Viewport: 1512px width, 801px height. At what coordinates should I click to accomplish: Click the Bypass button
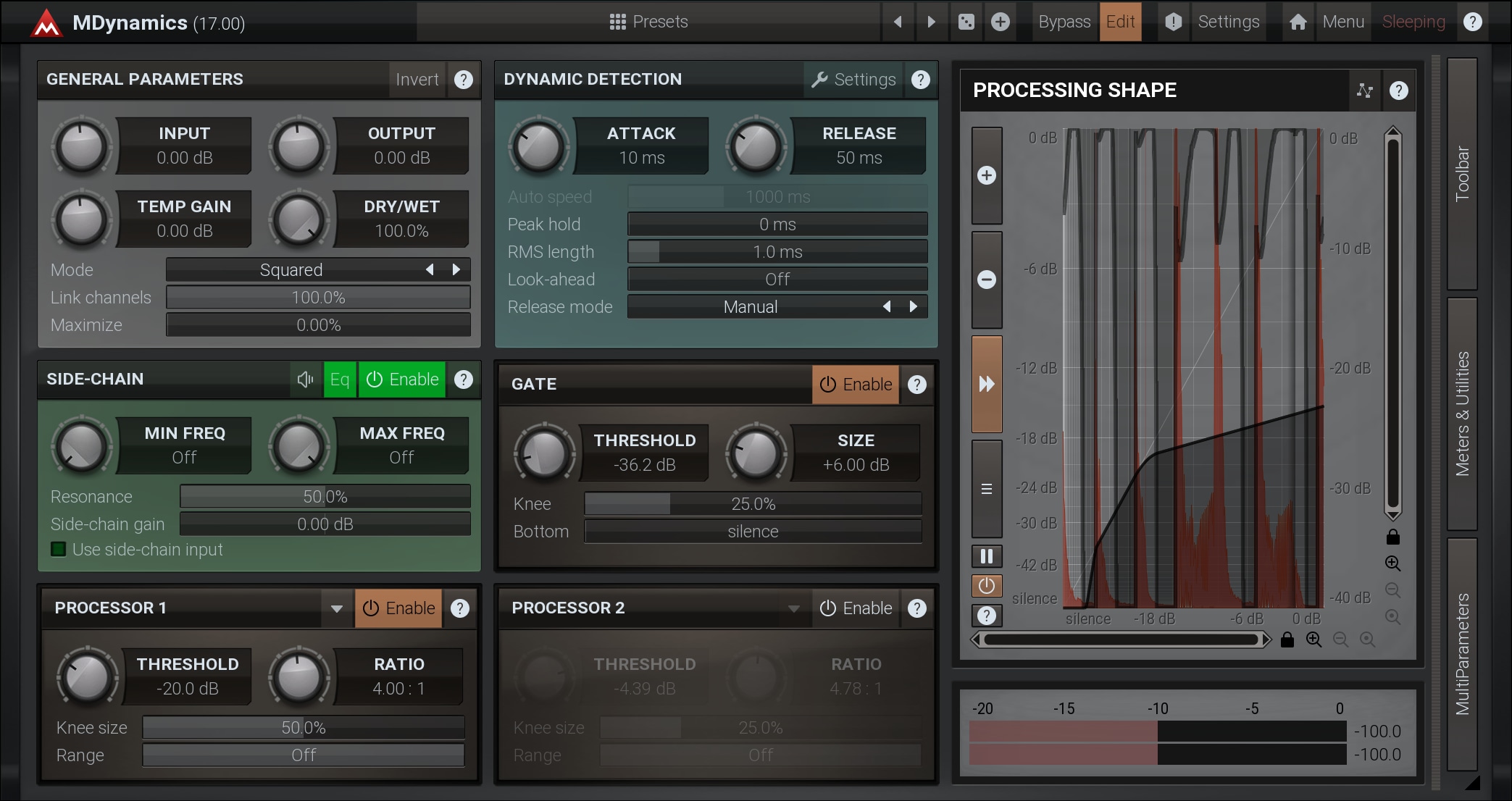pyautogui.click(x=1064, y=22)
